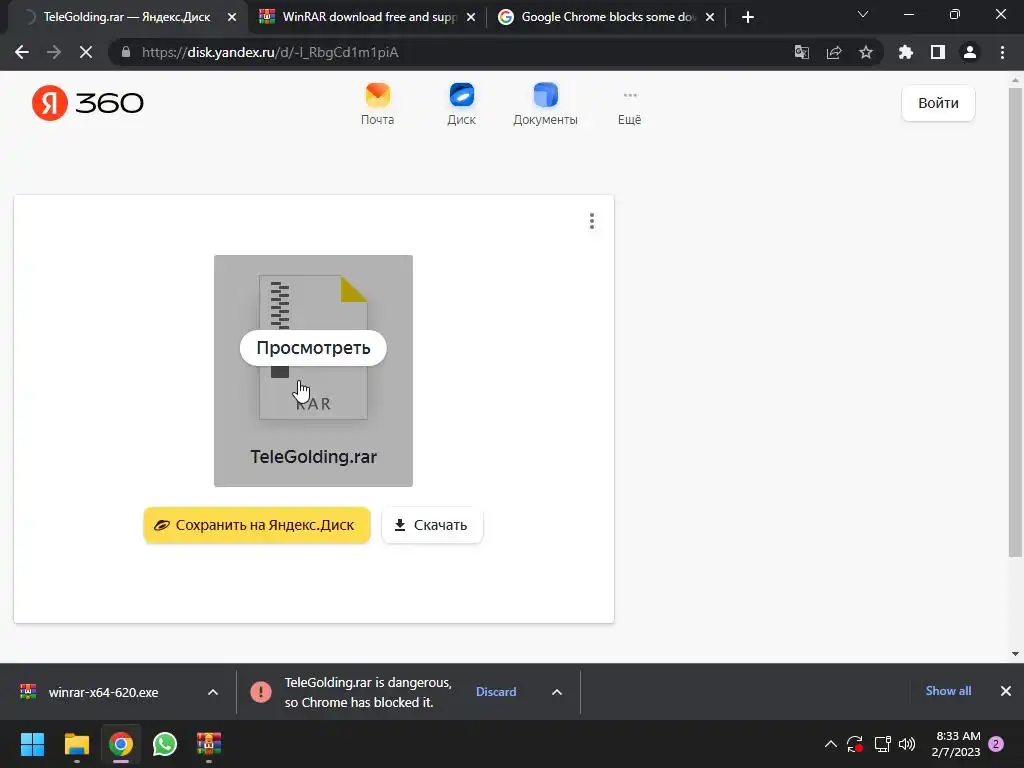Close the downloads bar
Image resolution: width=1024 pixels, height=768 pixels.
point(1006,691)
